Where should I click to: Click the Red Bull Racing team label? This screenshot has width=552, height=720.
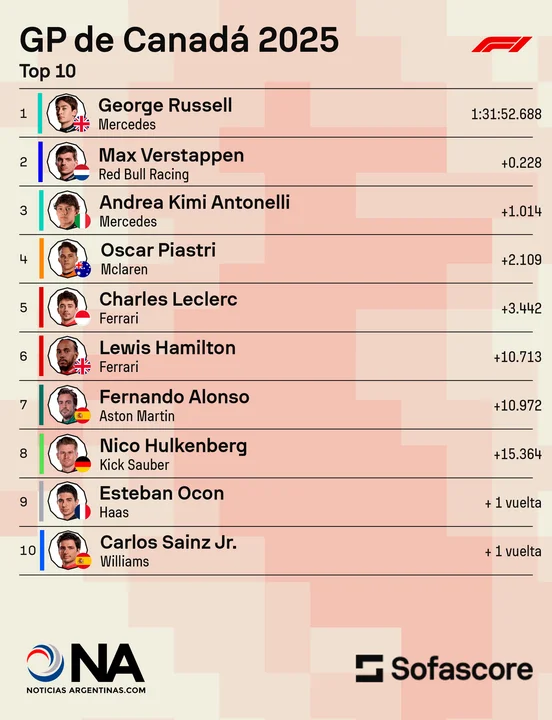pyautogui.click(x=144, y=174)
